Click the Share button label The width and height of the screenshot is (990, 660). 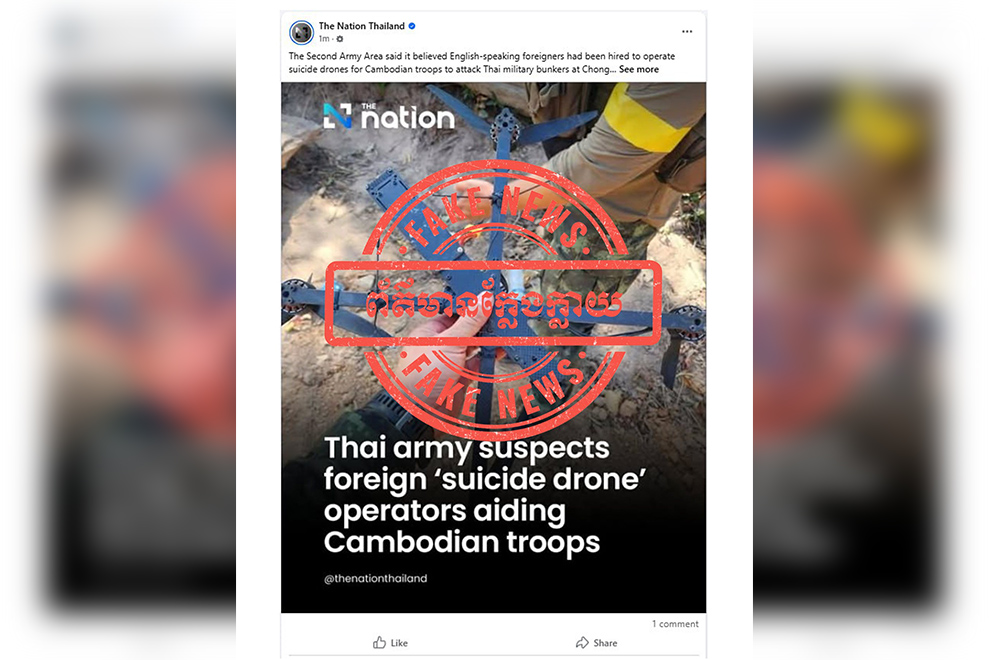[x=605, y=643]
